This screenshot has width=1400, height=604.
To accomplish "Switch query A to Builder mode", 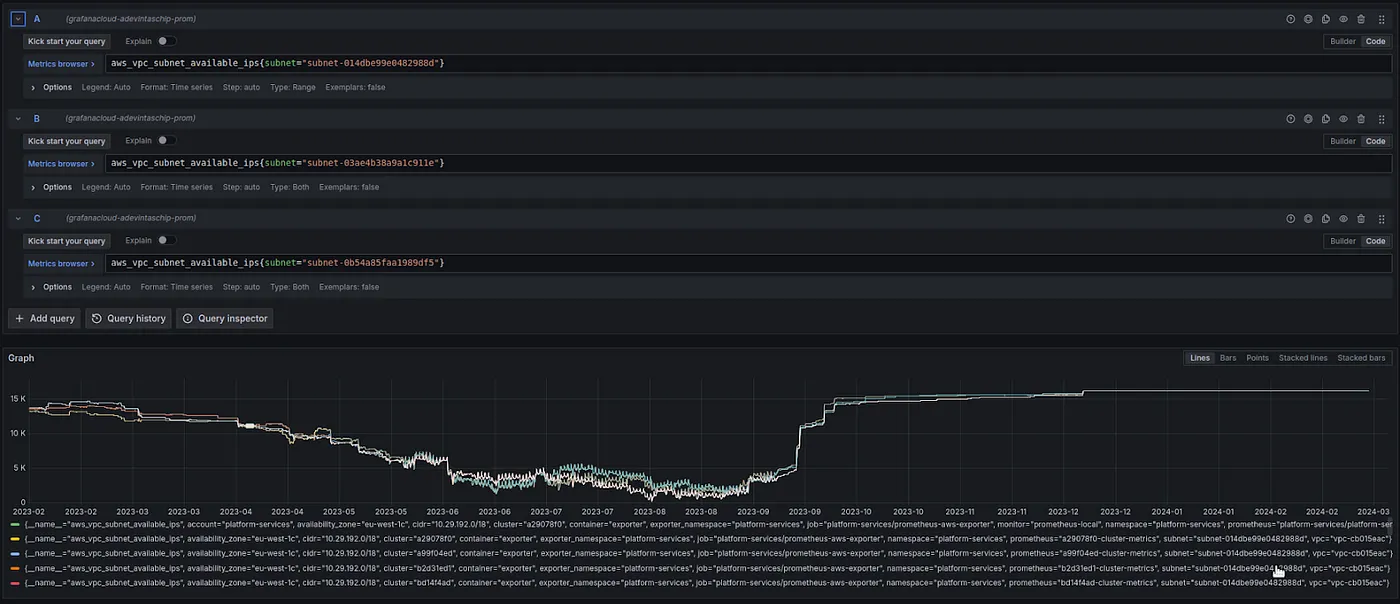I will coord(1342,42).
